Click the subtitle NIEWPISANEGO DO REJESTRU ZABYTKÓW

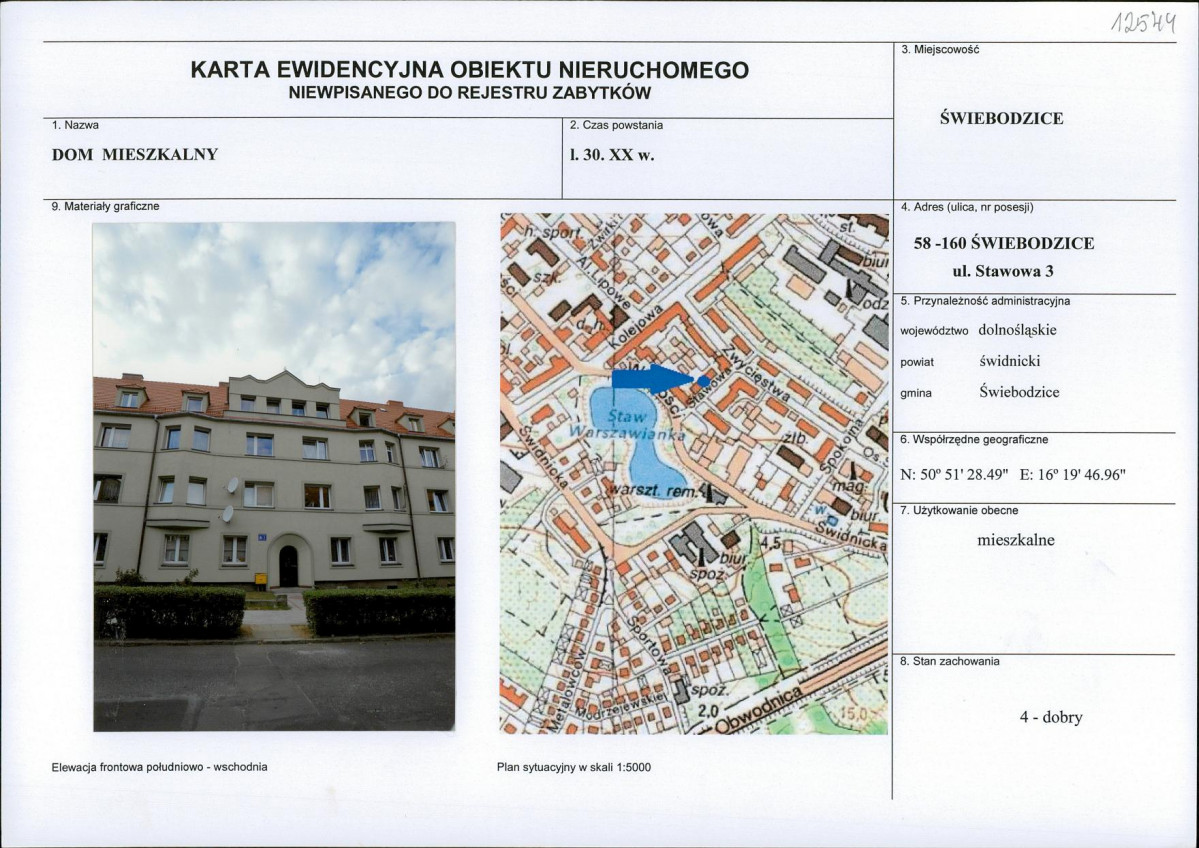470,93
